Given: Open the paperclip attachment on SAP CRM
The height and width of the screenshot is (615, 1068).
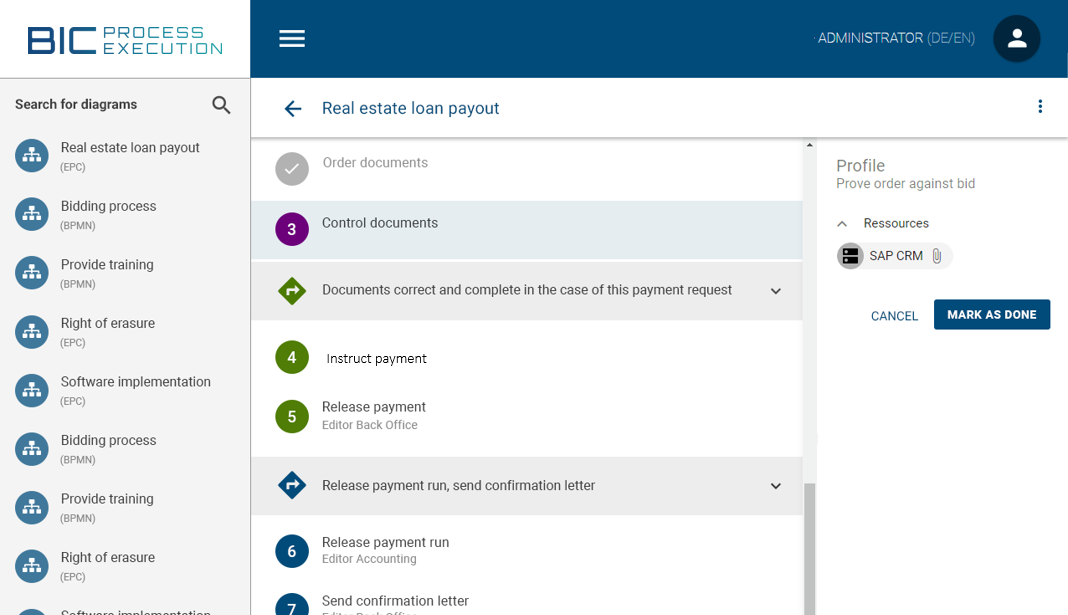Looking at the screenshot, I should (936, 256).
